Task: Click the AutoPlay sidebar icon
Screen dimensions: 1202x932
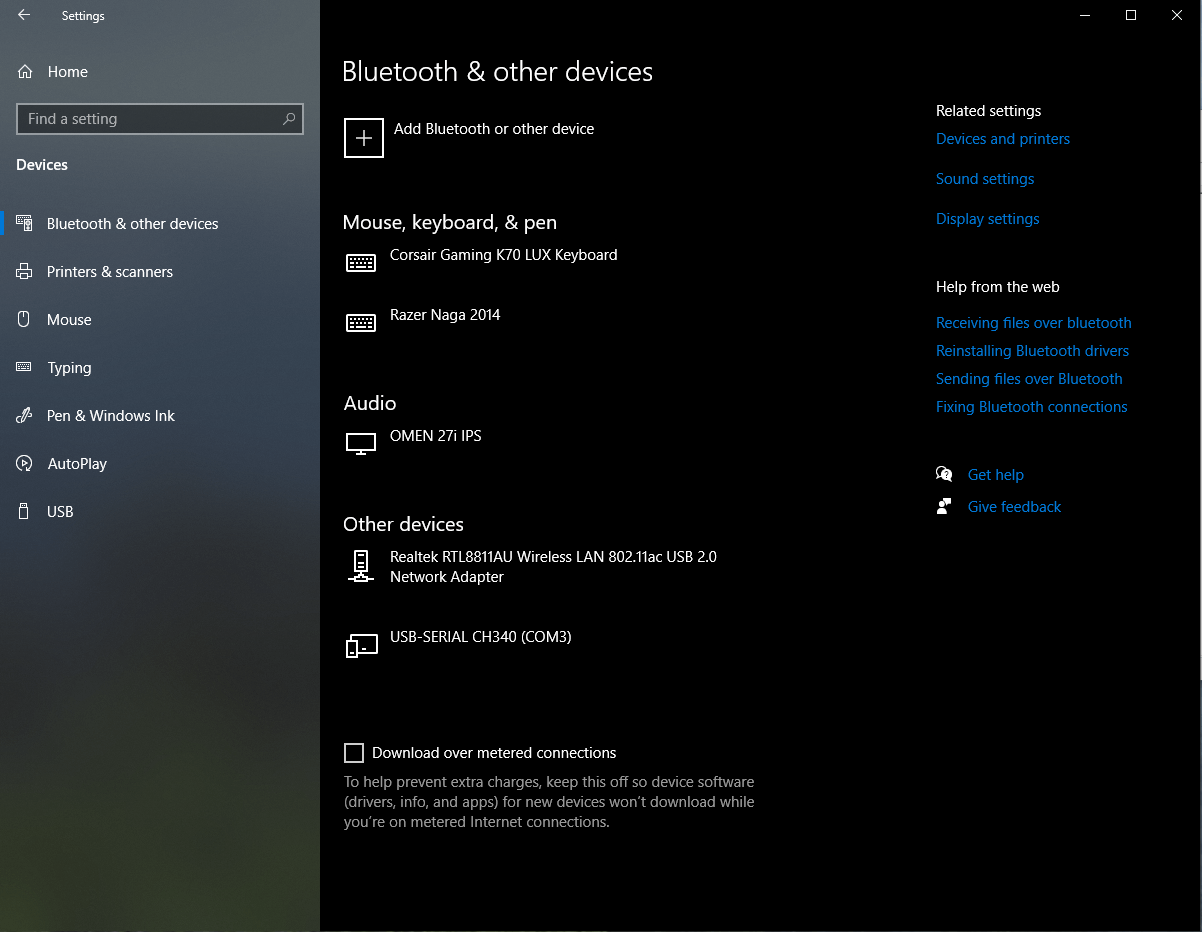Action: coord(27,463)
